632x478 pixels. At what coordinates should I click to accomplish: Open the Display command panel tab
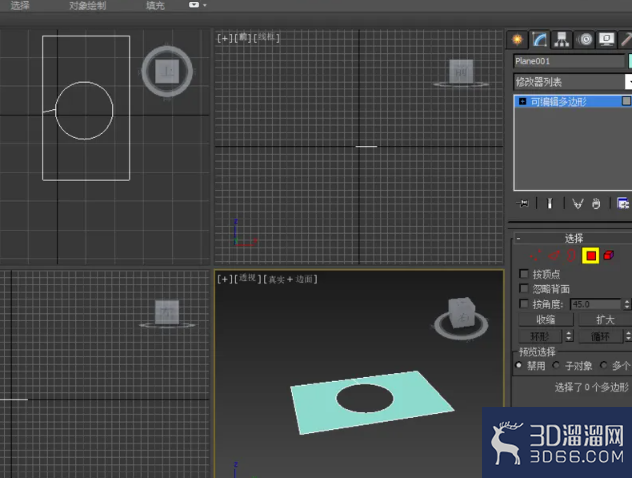pos(607,39)
